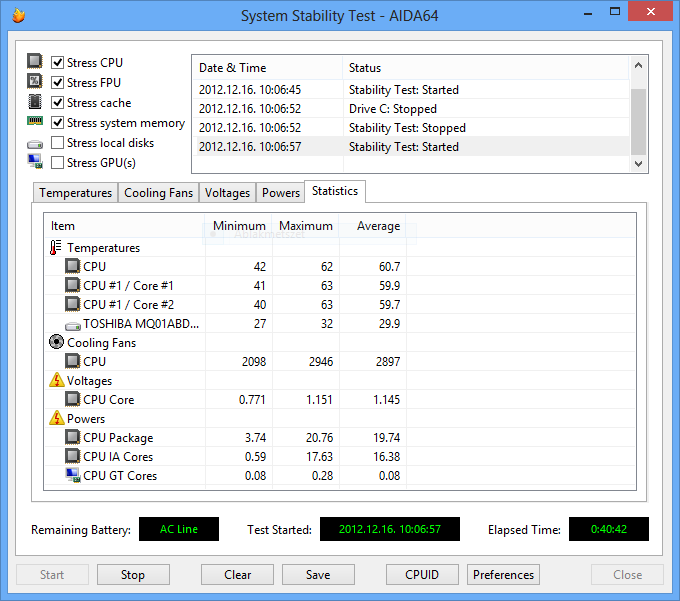Uncheck the Stress CPU checkbox
Screen dimensions: 680x601
(x=58, y=63)
